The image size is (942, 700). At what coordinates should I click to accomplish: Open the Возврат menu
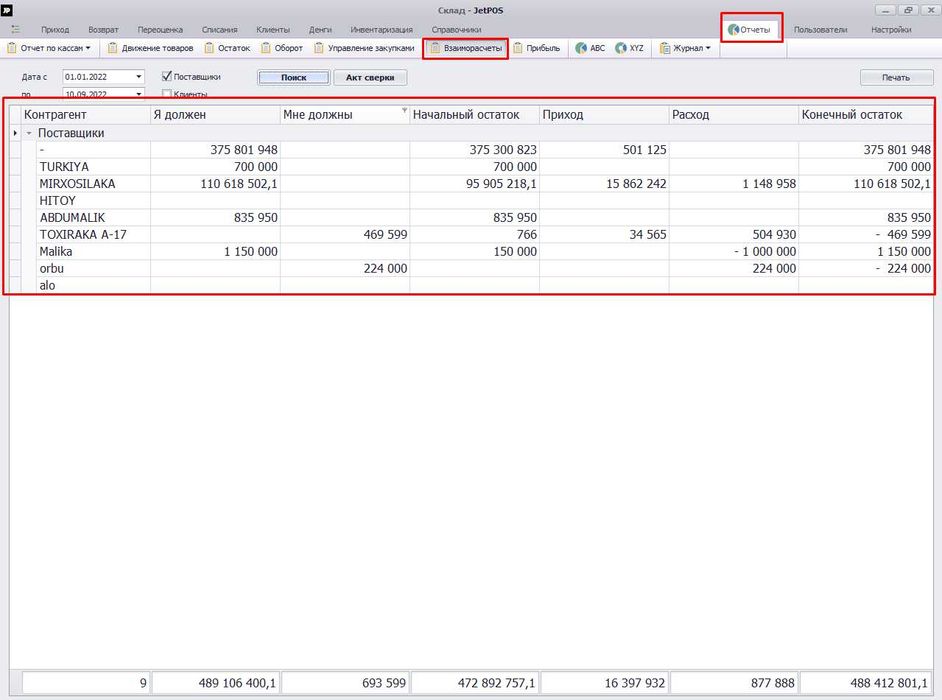[x=103, y=29]
